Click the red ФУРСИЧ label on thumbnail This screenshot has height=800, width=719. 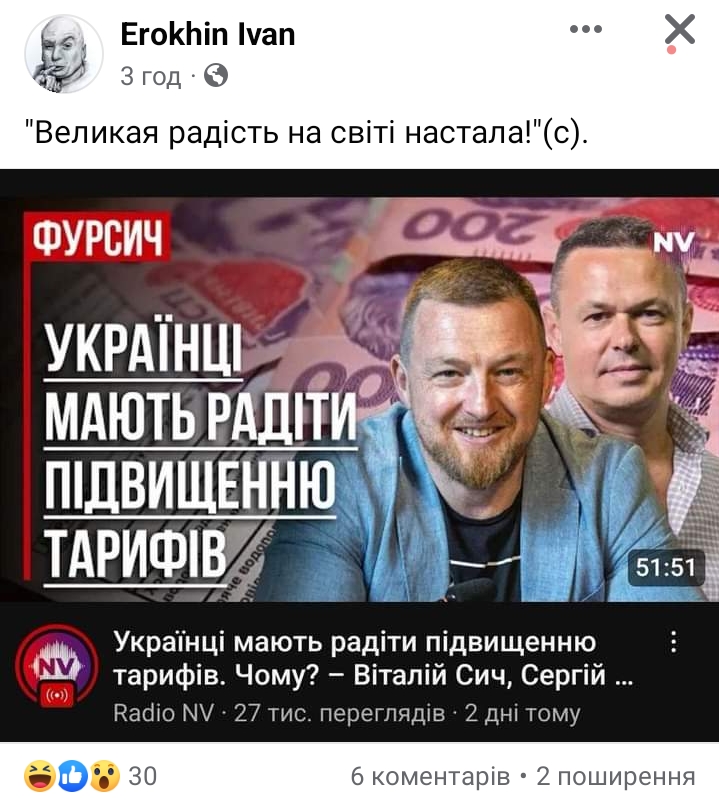click(x=97, y=239)
